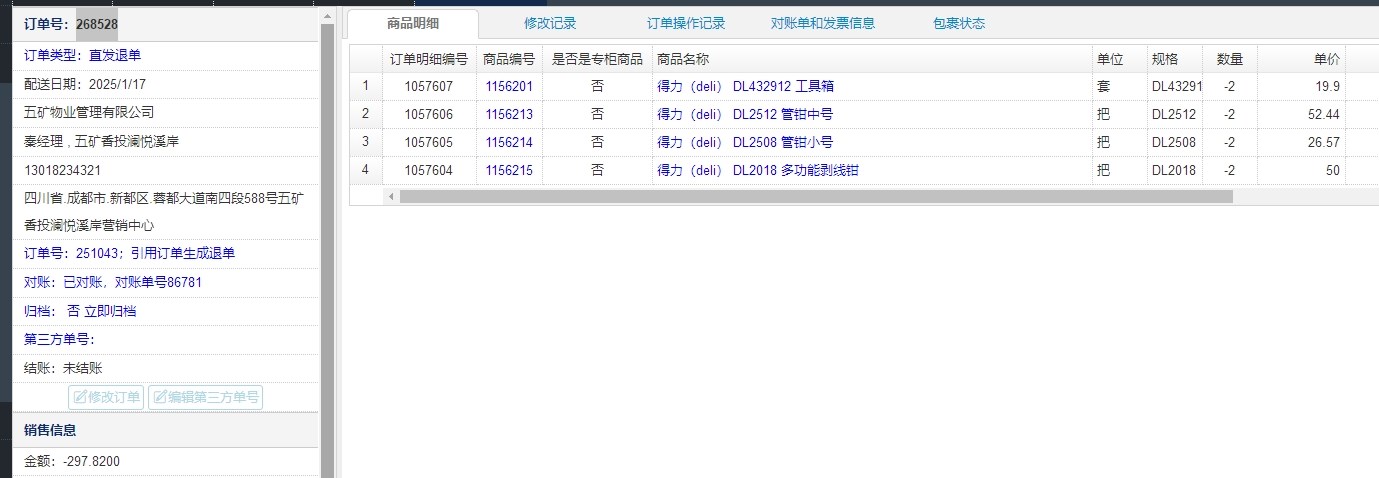Click the 订单明细编号 column header

(429, 59)
